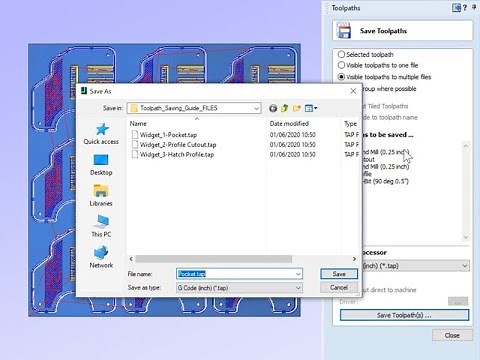Toggle the Toolpaths panel pin icon

pyautogui.click(x=474, y=7)
